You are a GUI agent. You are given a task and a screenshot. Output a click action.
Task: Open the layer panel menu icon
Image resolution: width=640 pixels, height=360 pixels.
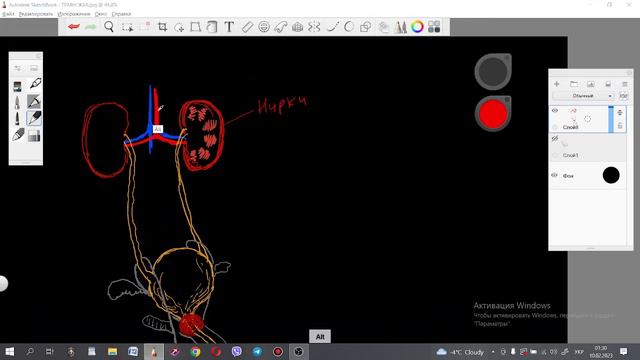point(624,84)
